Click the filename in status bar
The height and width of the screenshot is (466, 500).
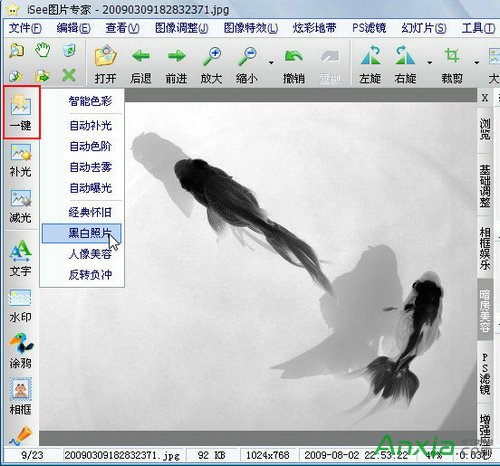[x=122, y=455]
